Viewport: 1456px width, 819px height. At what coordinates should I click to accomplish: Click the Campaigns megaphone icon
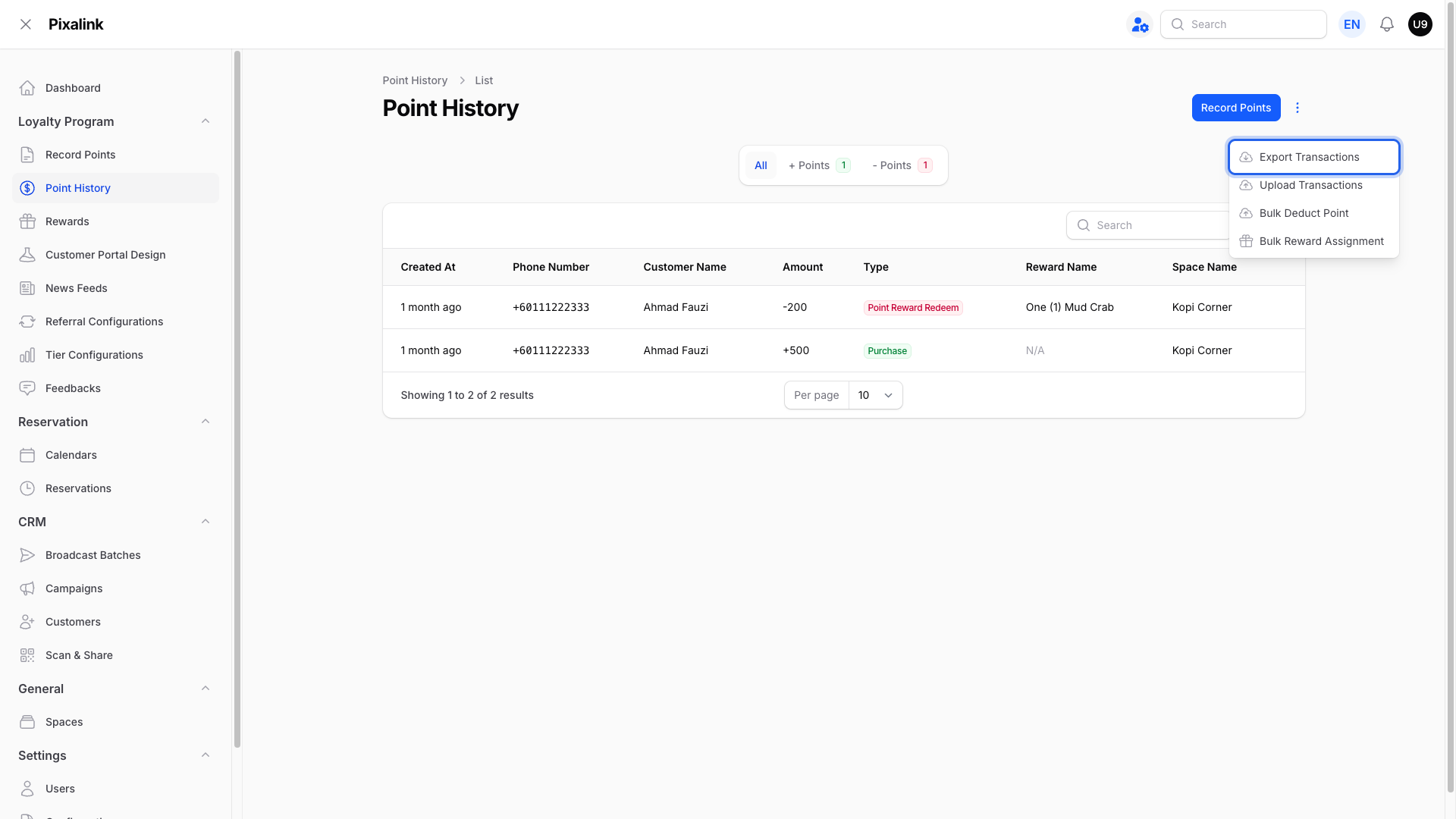point(27,588)
